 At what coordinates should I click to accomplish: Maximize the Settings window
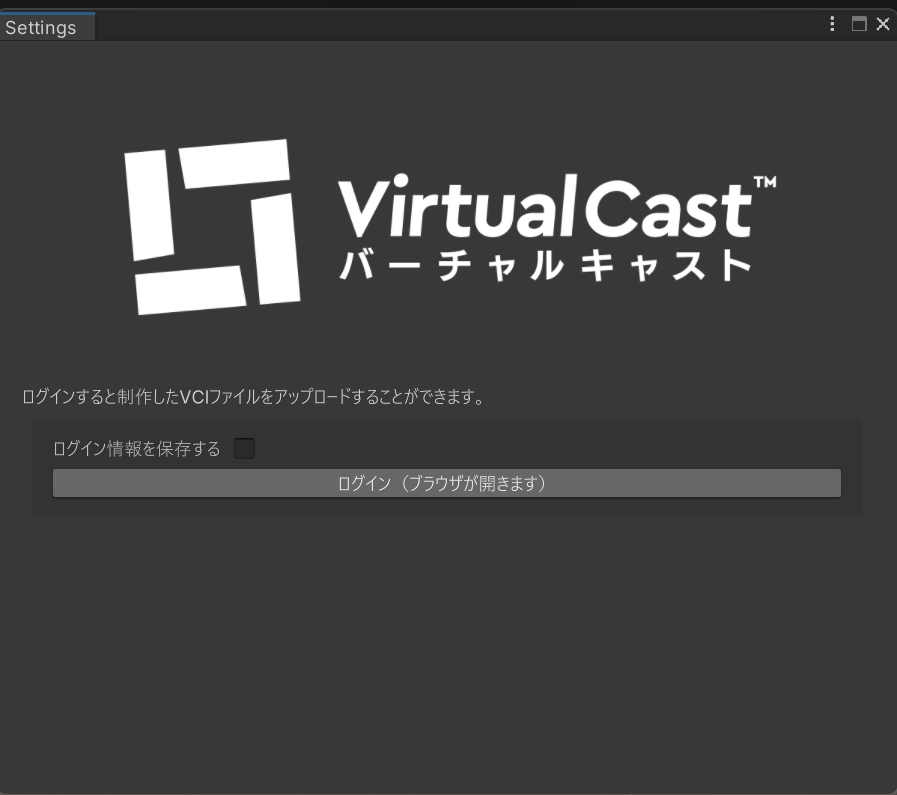tap(859, 24)
